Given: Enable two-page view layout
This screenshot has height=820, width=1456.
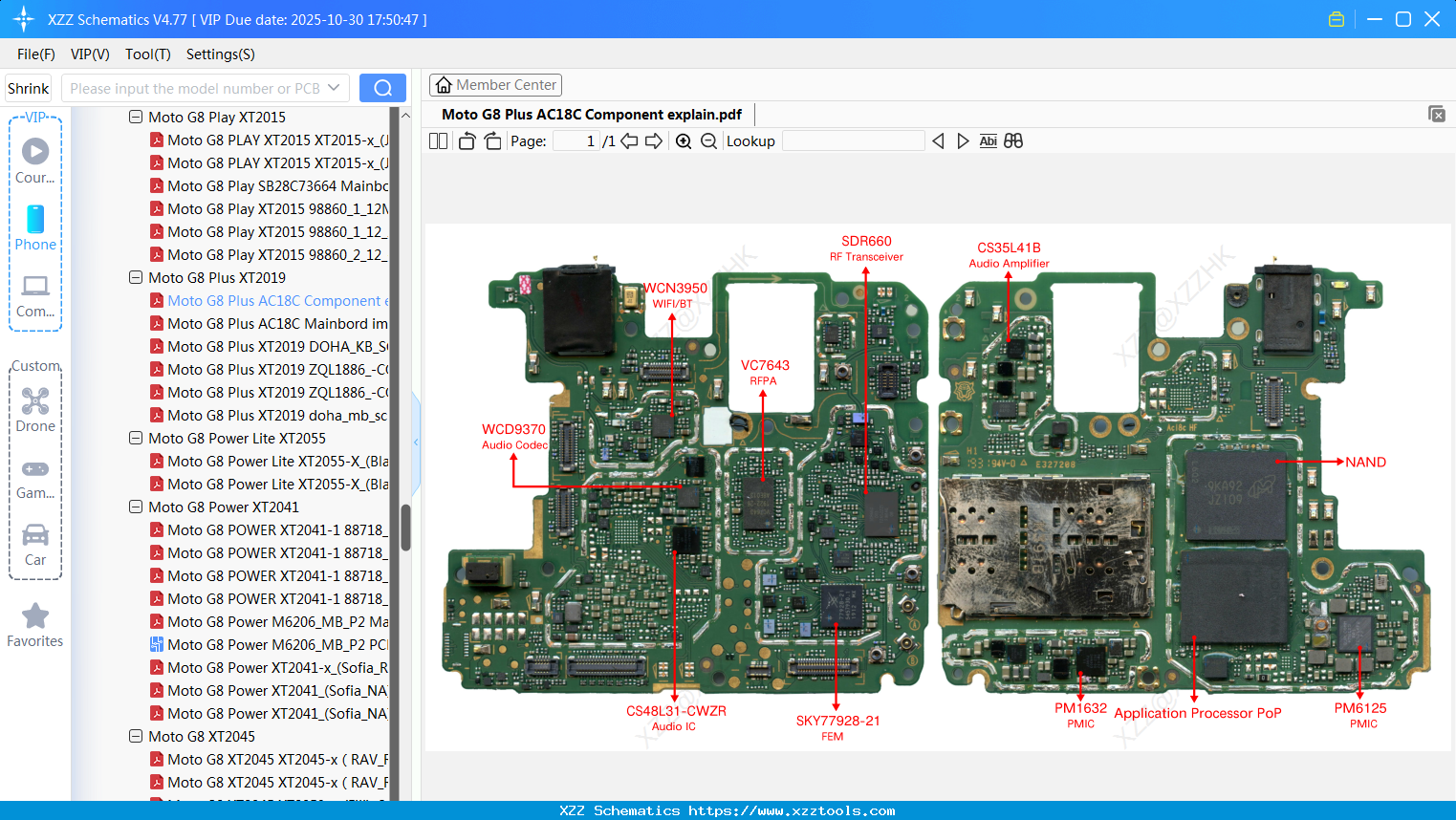Looking at the screenshot, I should (438, 140).
